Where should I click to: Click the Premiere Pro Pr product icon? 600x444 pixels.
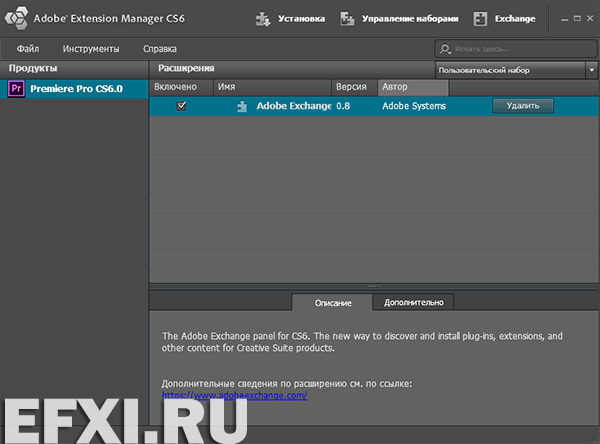click(16, 89)
